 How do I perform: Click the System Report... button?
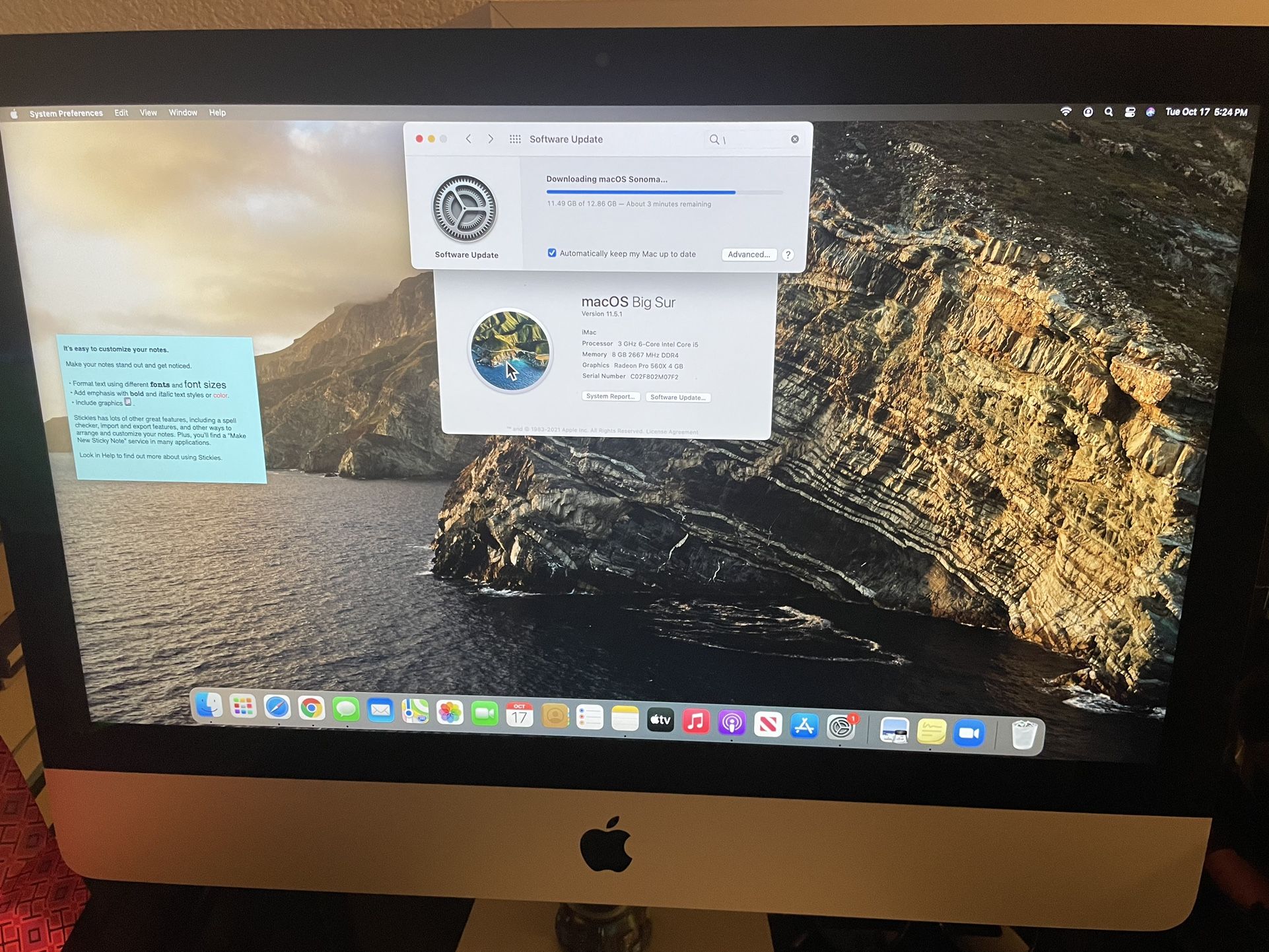pyautogui.click(x=610, y=396)
